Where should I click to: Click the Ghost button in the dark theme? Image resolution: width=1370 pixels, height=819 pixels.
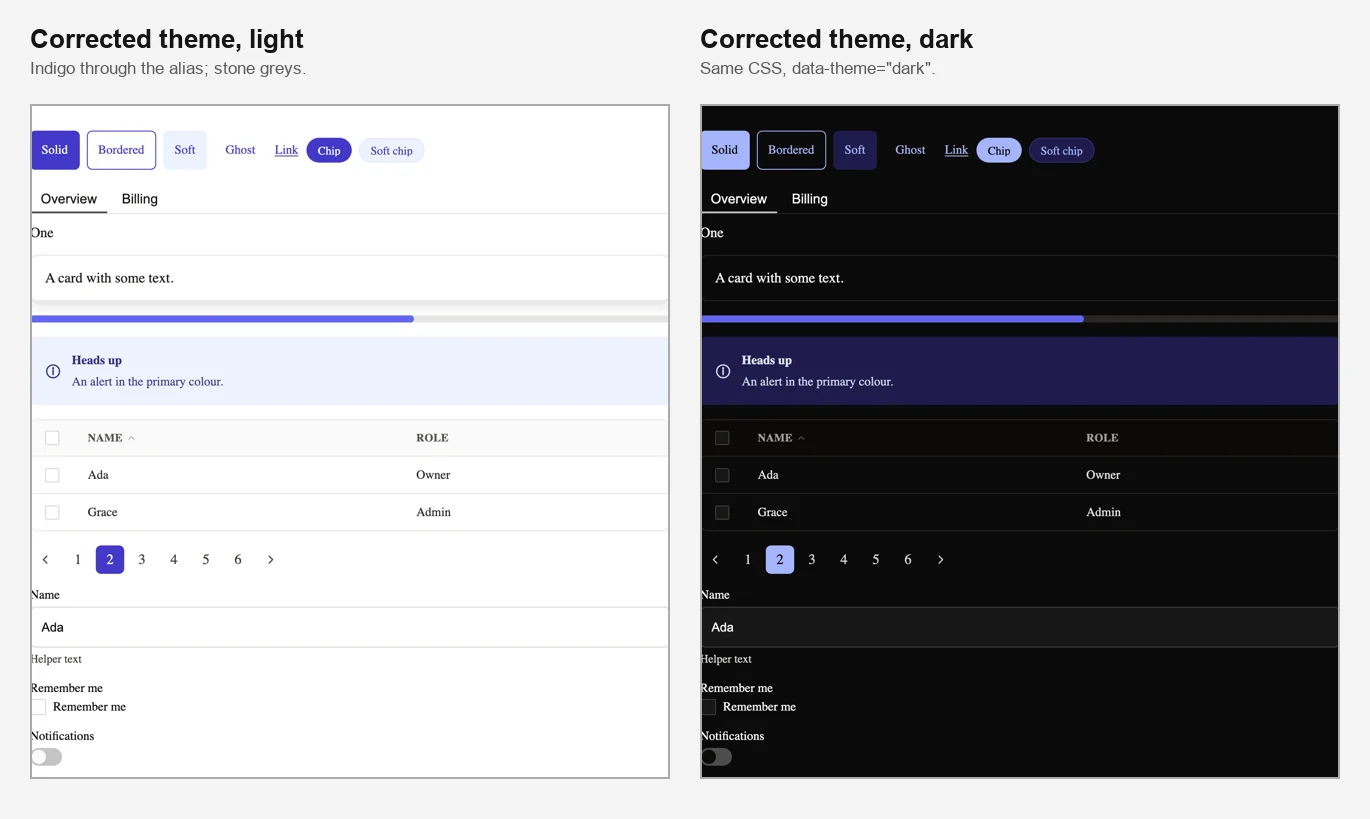910,150
